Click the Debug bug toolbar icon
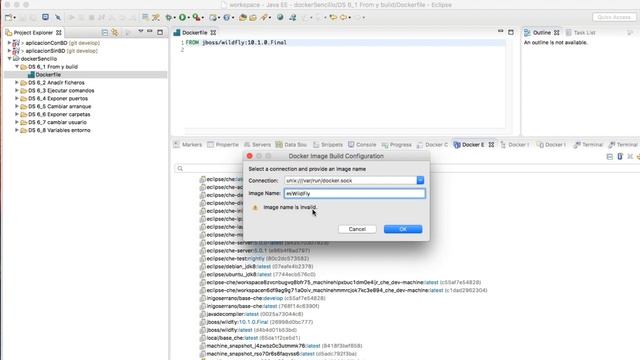 coord(169,18)
